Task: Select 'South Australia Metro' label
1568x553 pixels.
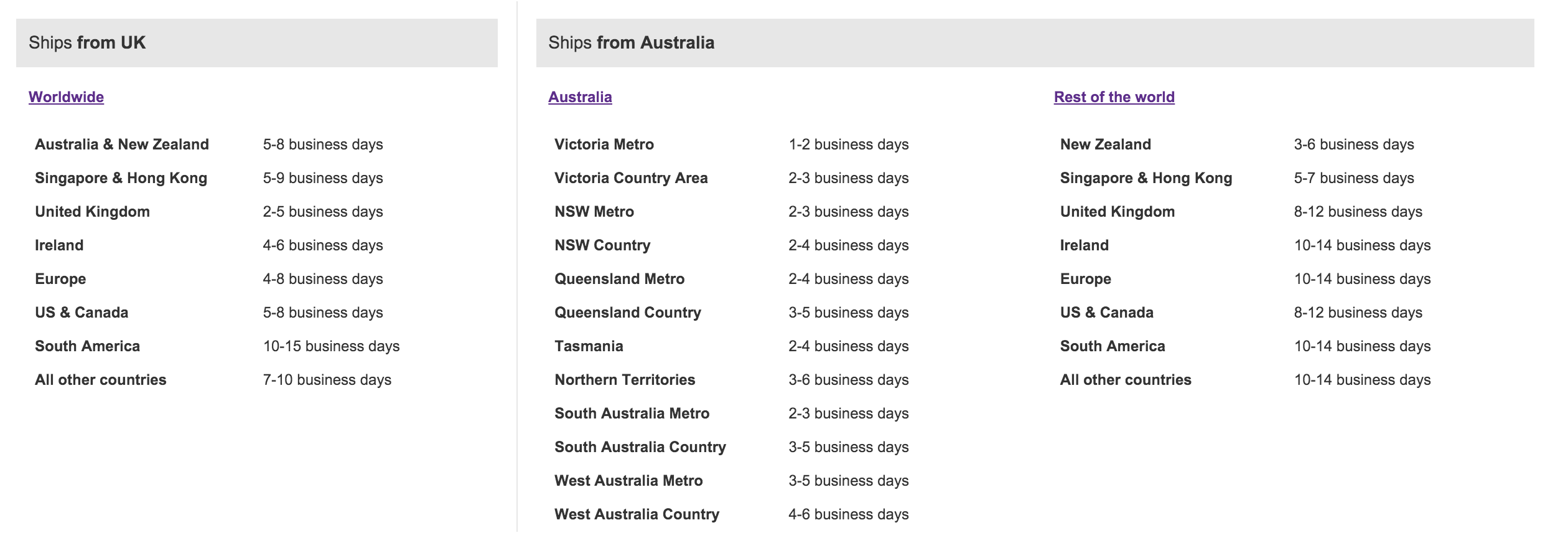Action: coord(632,414)
